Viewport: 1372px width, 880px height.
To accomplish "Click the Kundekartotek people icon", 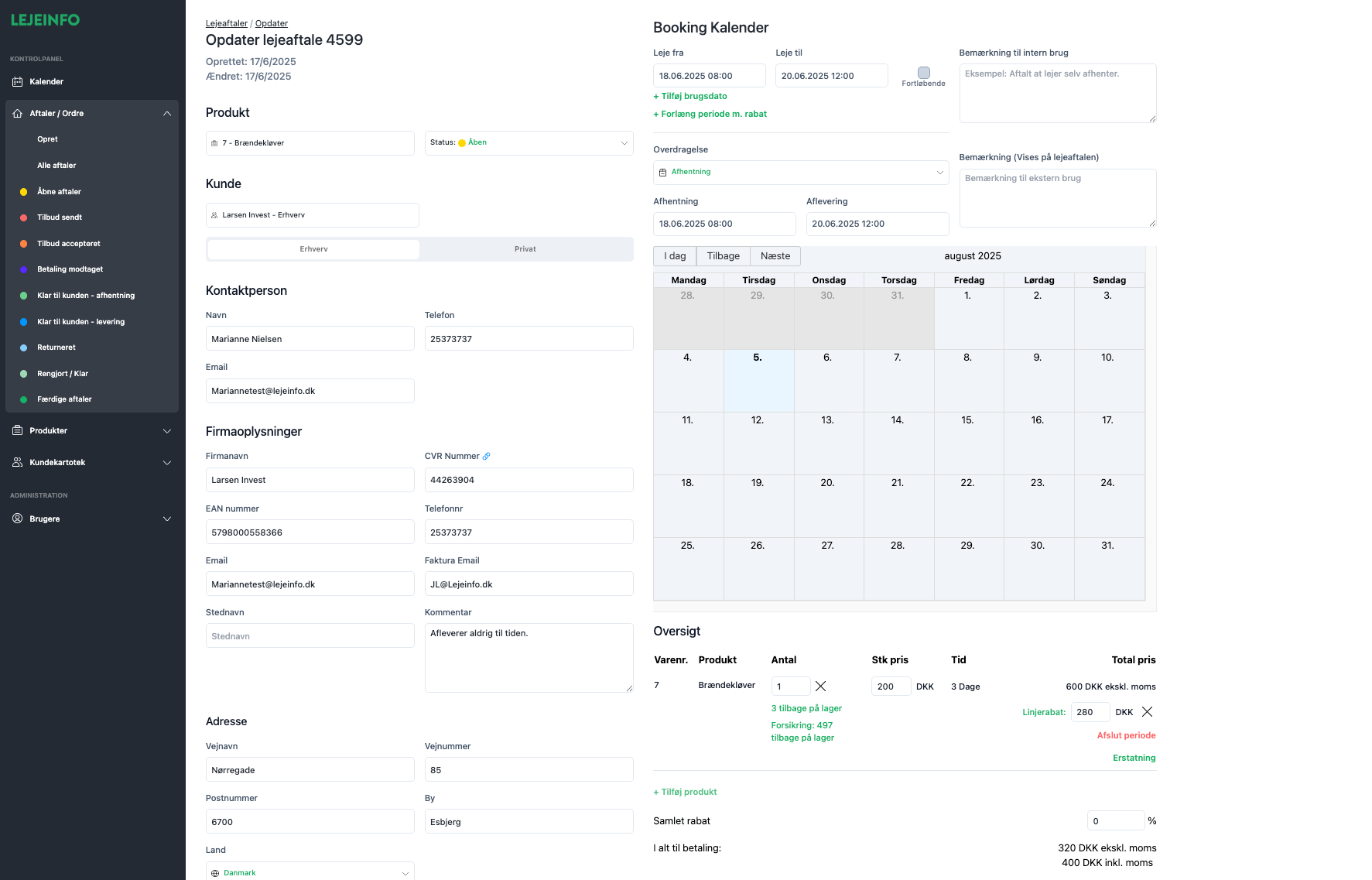I will (x=17, y=463).
